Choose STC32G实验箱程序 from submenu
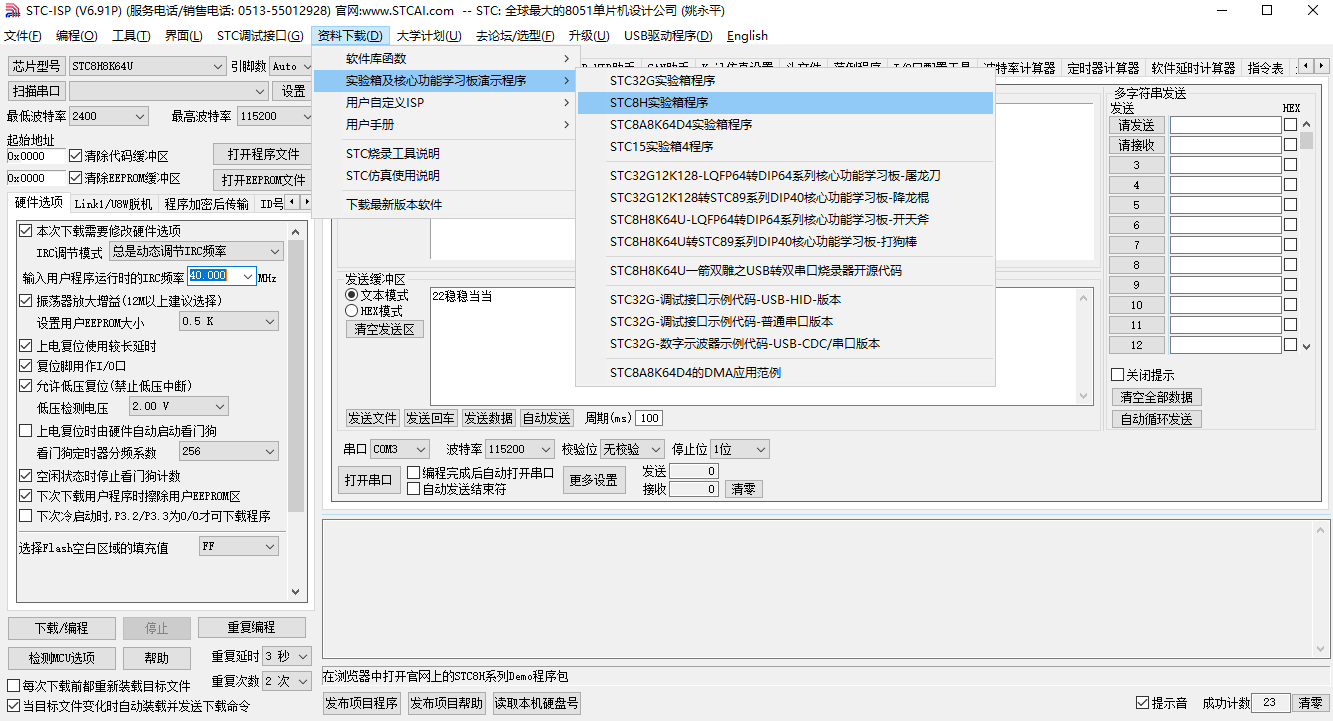The width and height of the screenshot is (1333, 721). pyautogui.click(x=785, y=81)
